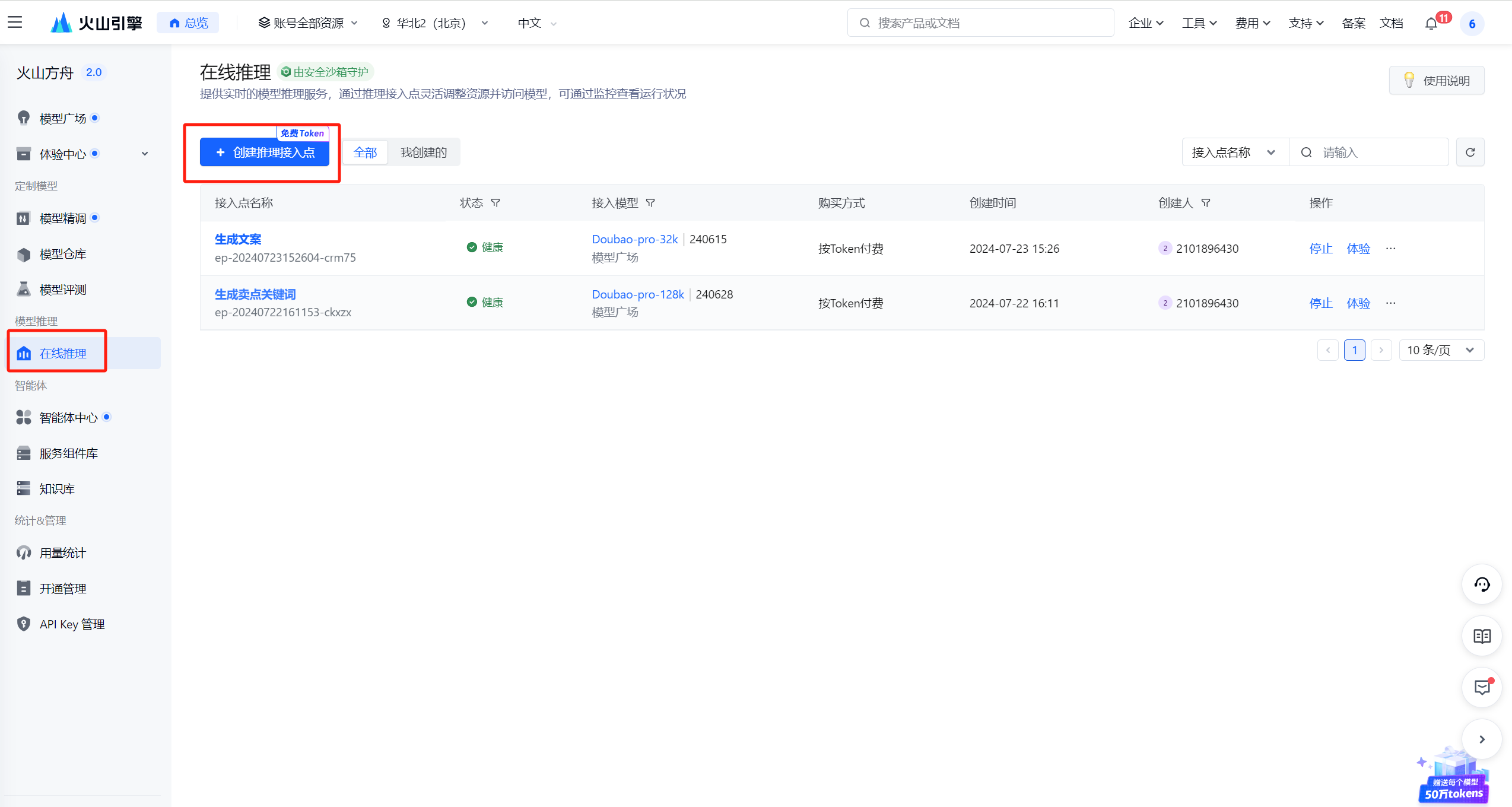
Task: Expand the 企业 menu
Action: [1146, 23]
